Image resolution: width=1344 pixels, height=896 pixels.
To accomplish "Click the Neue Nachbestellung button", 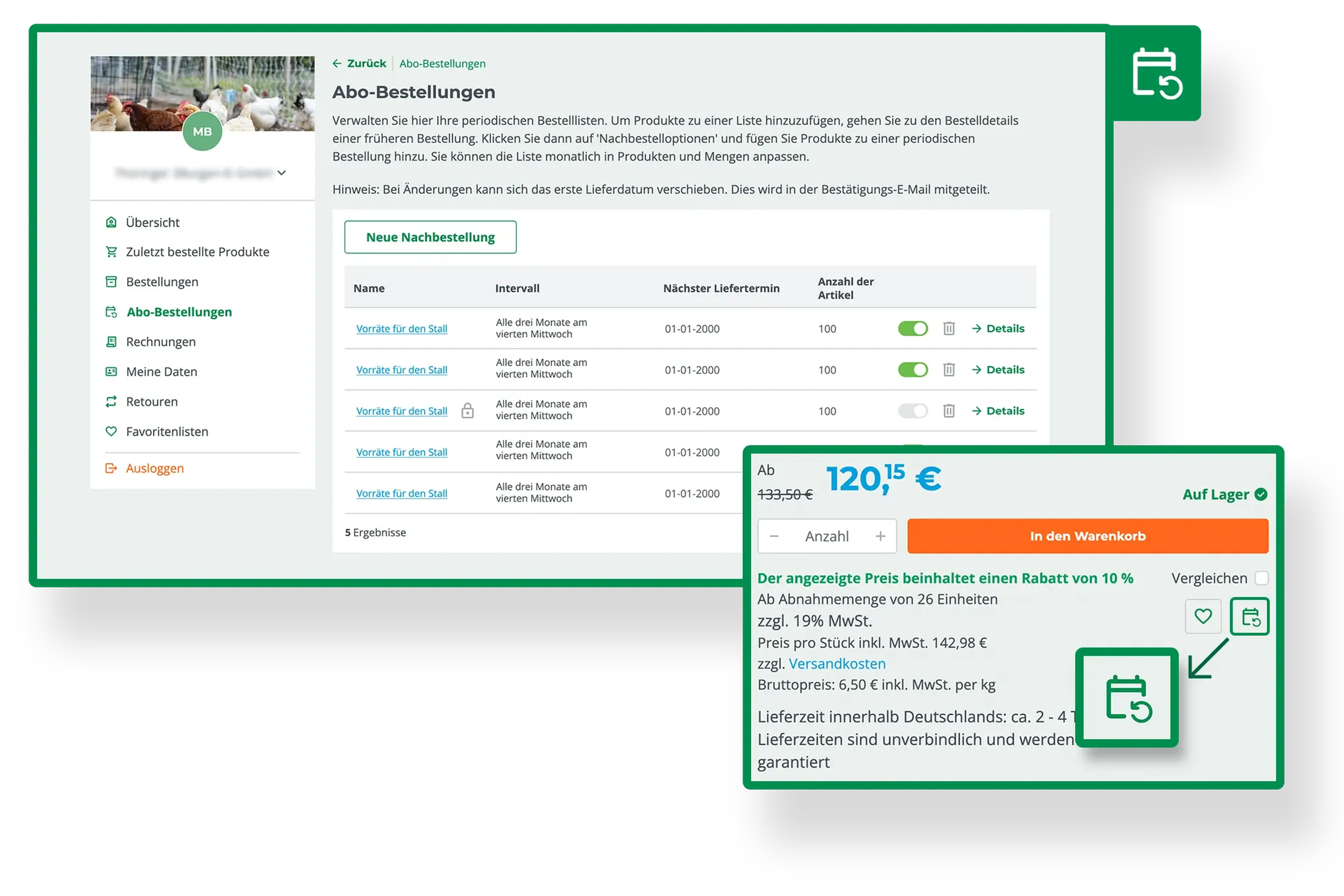I will (x=430, y=237).
